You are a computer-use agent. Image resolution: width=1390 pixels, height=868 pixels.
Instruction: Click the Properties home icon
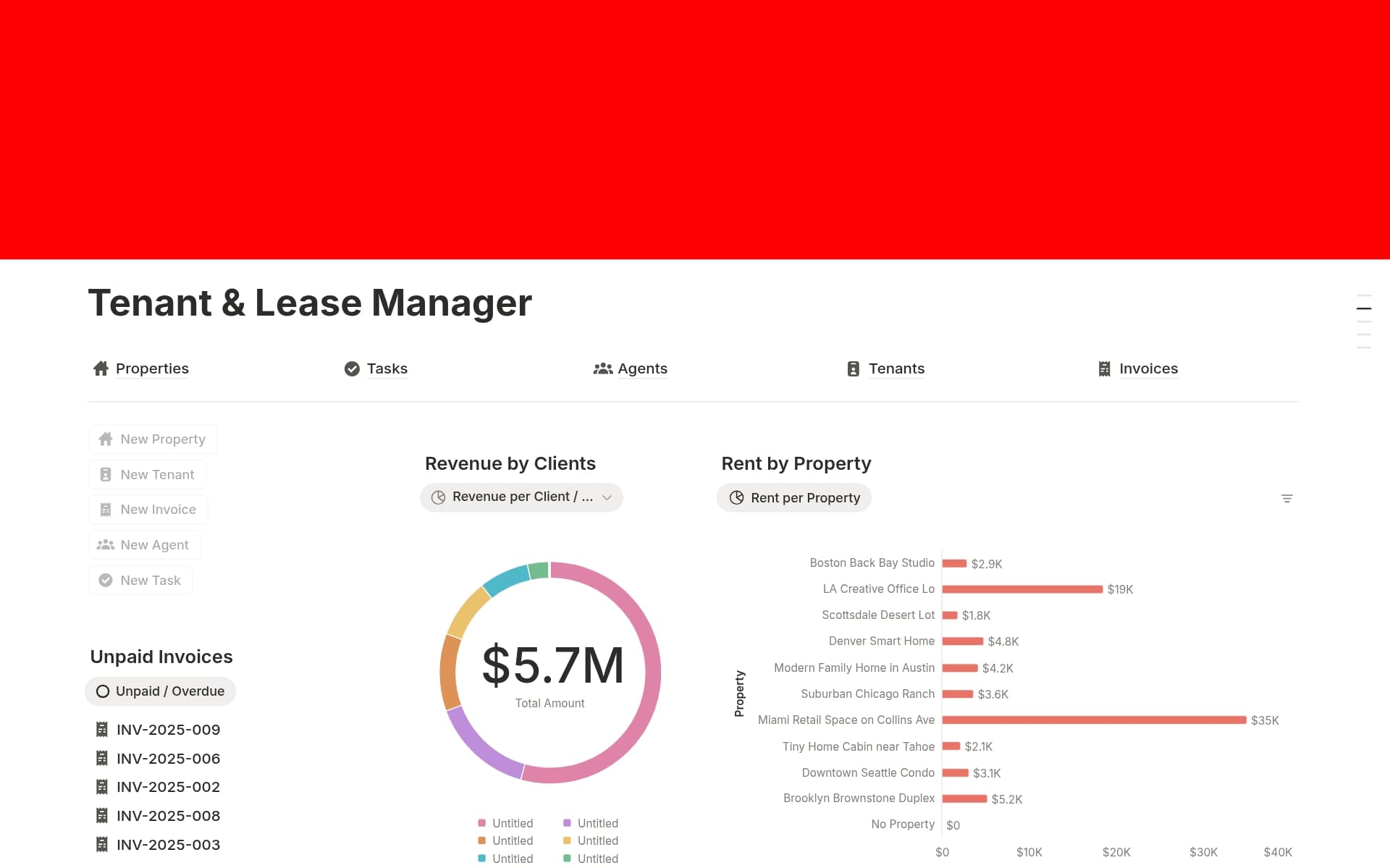[101, 368]
